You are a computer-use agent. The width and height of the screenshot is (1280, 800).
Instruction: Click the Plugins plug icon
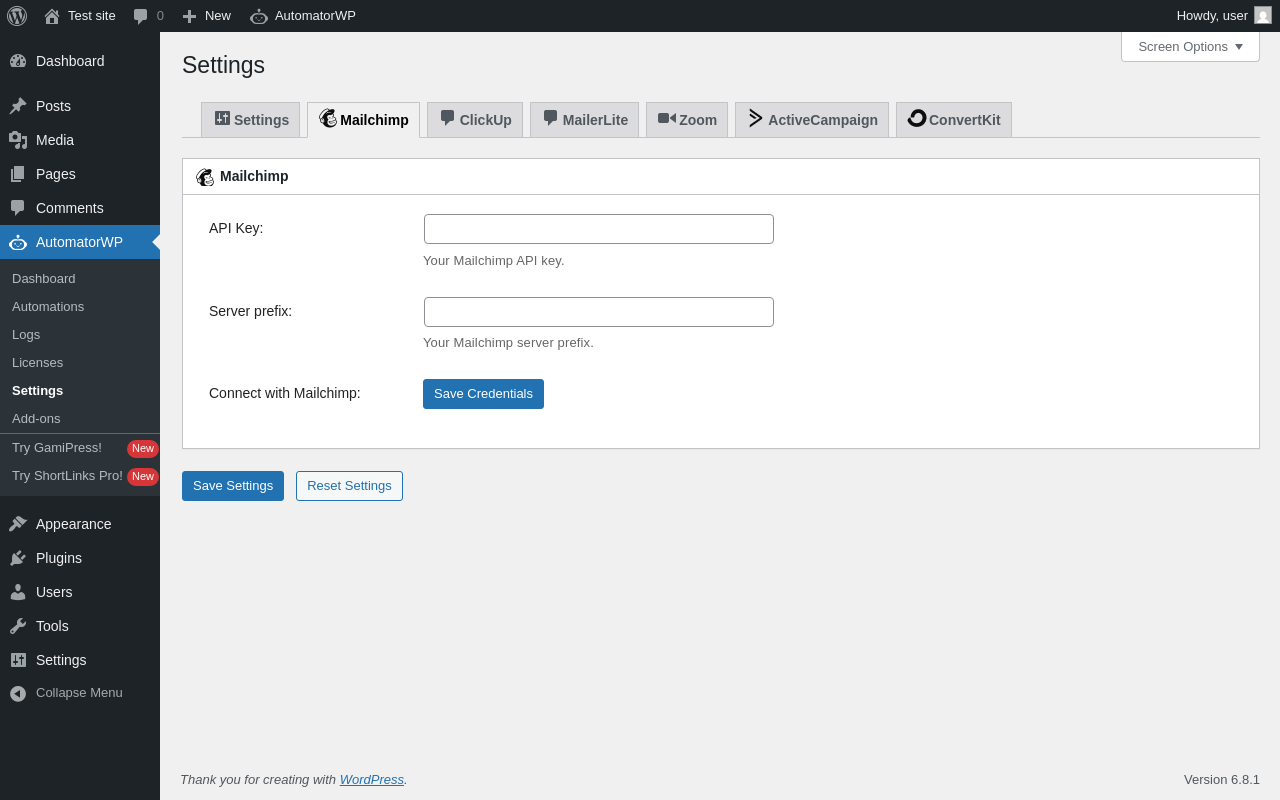[18, 558]
